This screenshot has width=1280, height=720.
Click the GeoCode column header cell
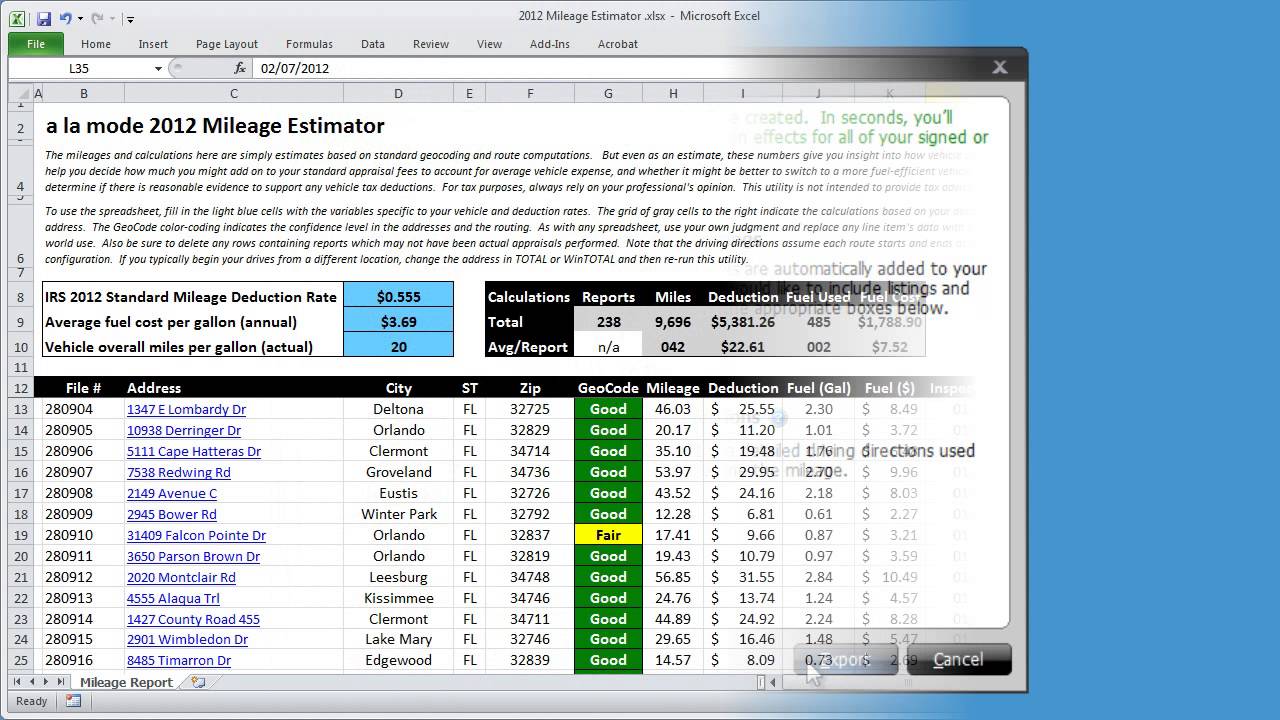coord(608,388)
